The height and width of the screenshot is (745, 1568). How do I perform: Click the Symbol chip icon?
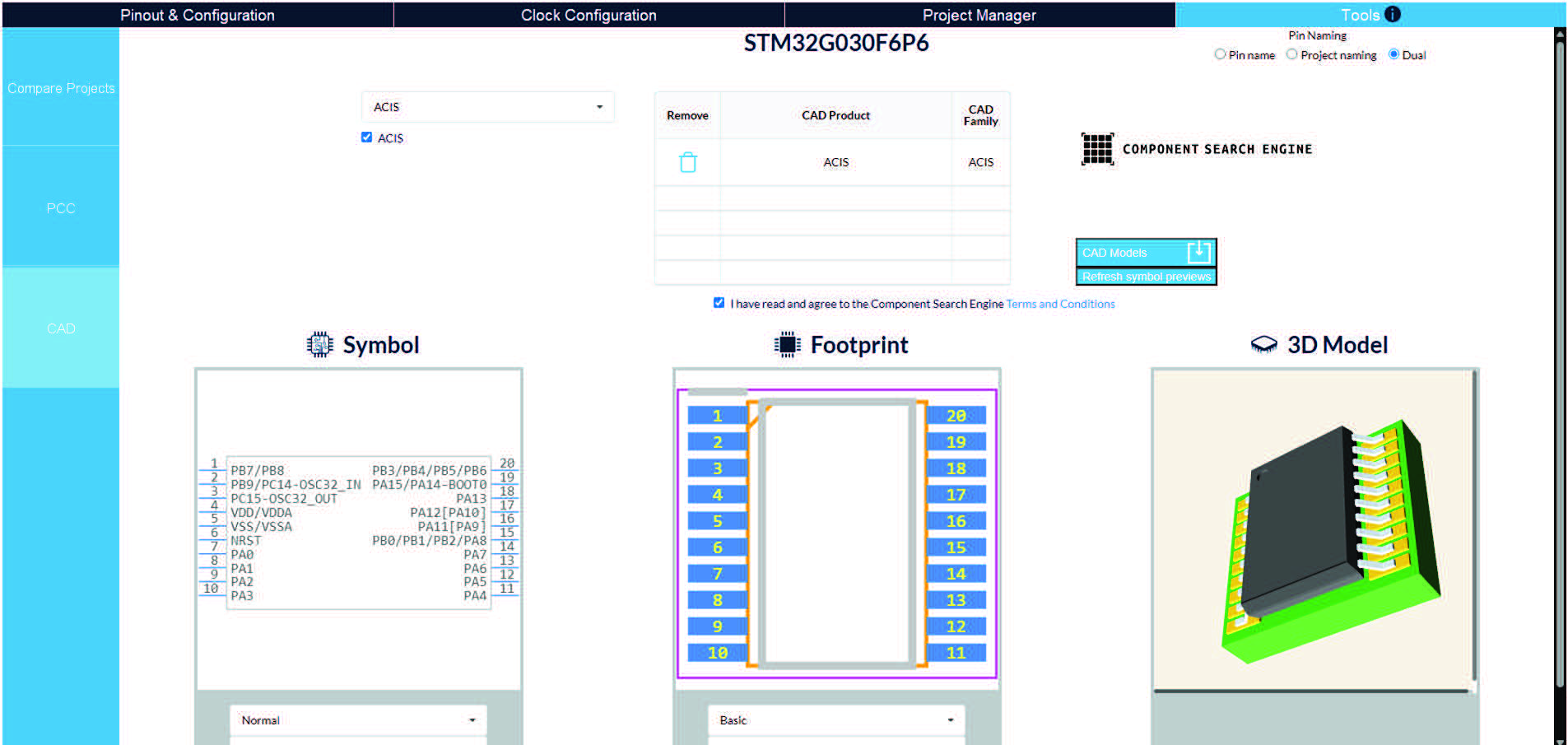(x=319, y=344)
